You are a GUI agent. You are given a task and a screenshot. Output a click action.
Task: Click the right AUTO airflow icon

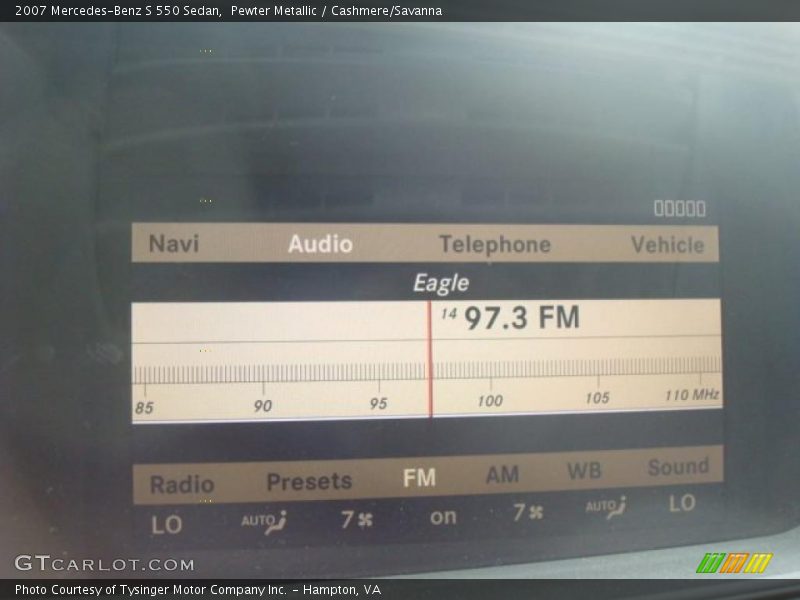click(605, 507)
